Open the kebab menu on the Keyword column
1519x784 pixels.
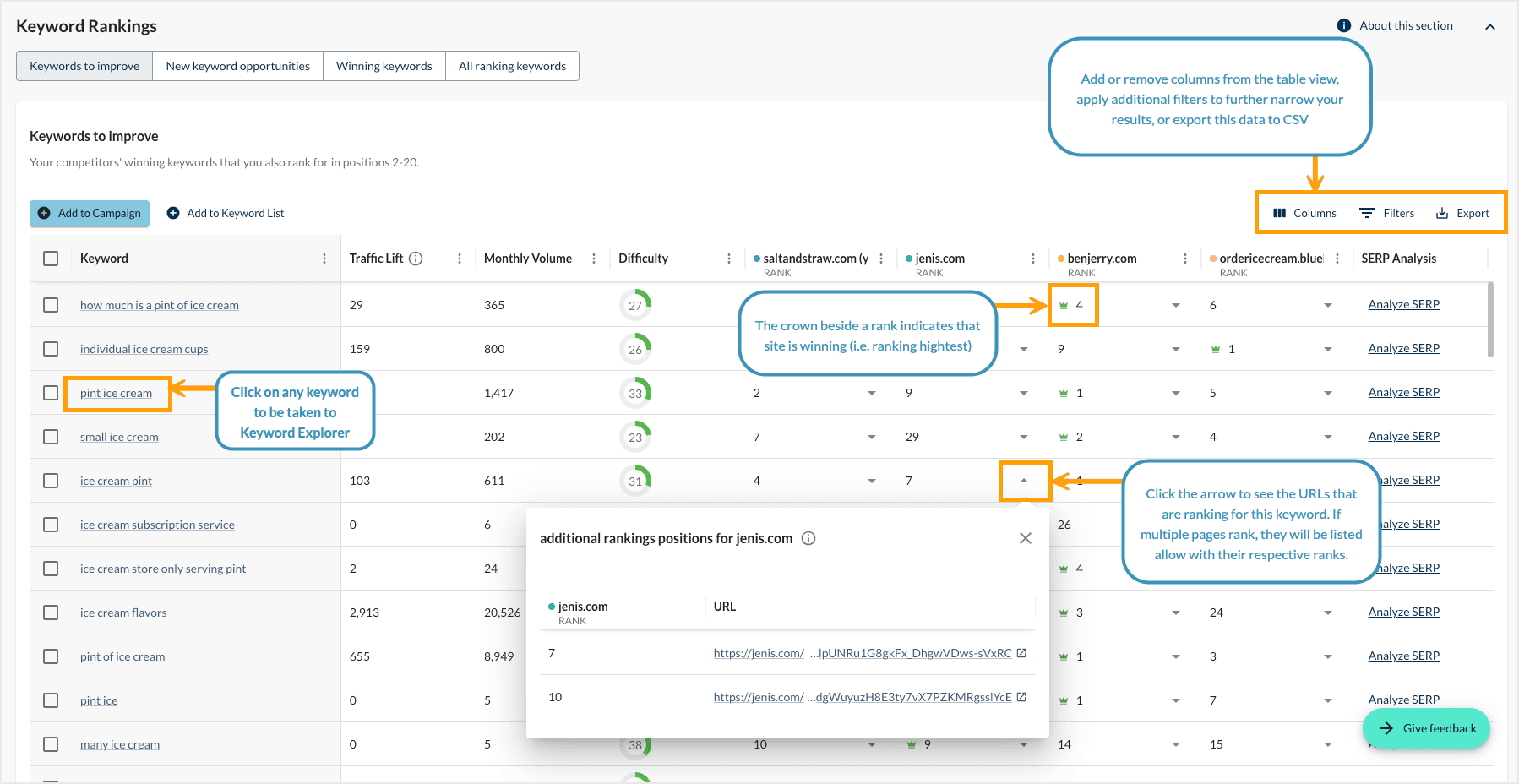pyautogui.click(x=325, y=259)
